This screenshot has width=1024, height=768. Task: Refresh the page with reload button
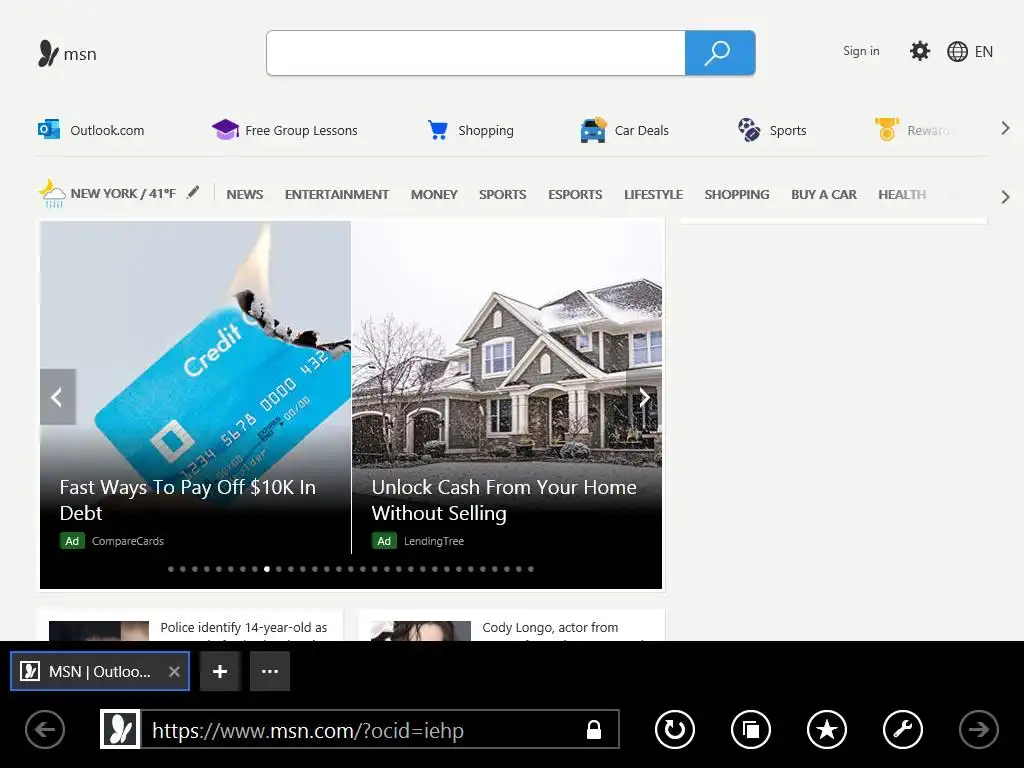coord(675,729)
